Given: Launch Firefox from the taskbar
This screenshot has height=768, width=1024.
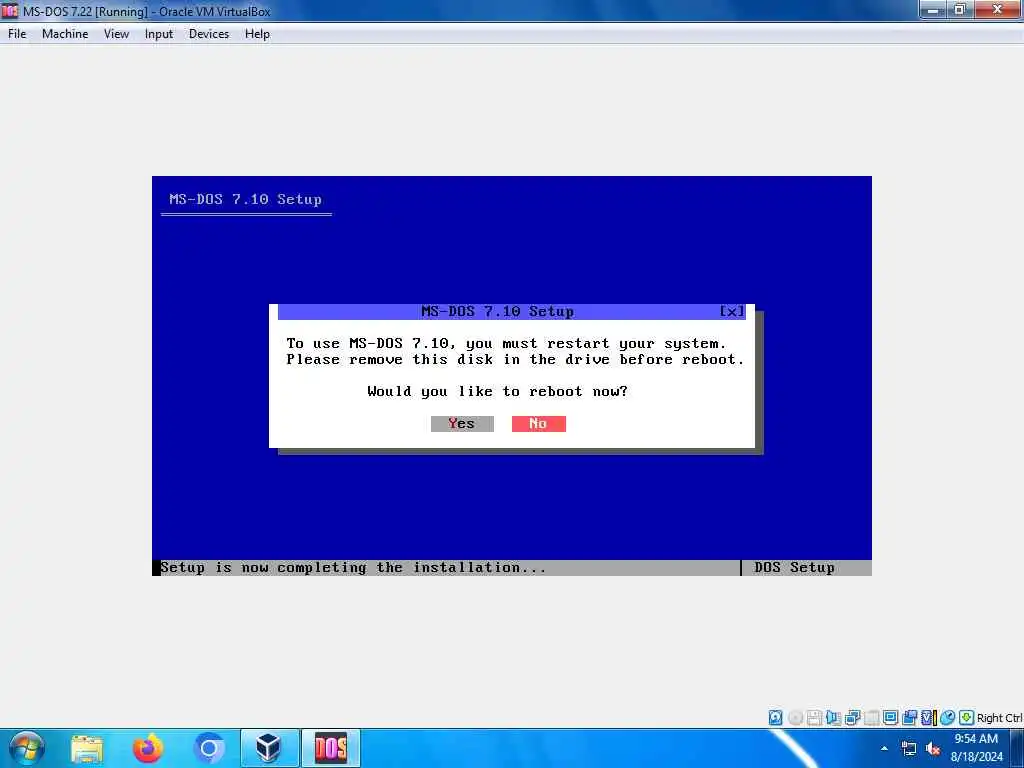Looking at the screenshot, I should [x=148, y=748].
